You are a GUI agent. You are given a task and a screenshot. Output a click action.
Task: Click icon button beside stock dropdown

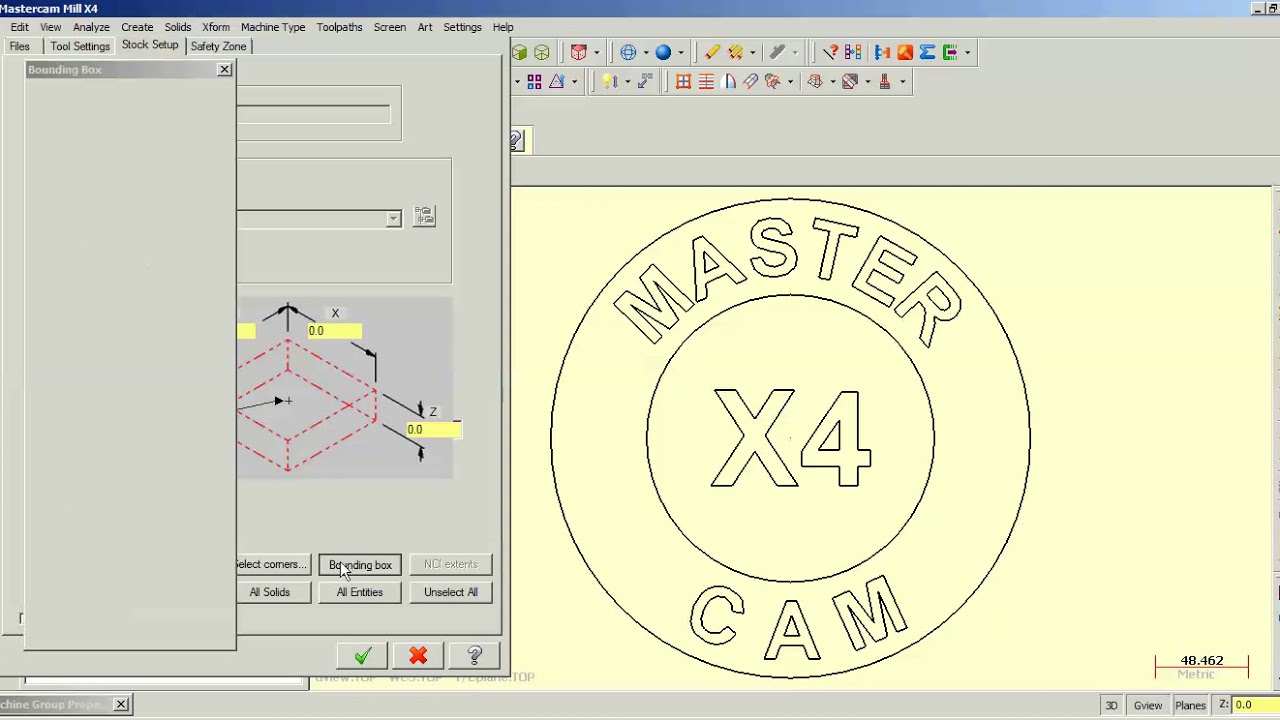pos(424,216)
